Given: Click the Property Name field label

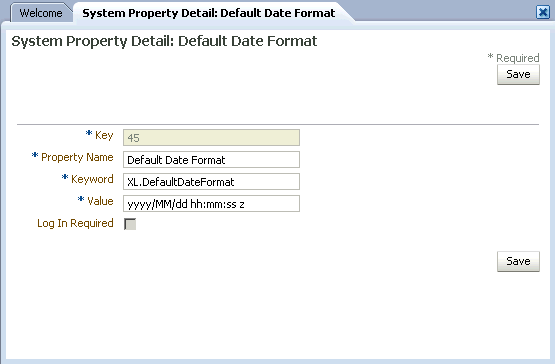Looking at the screenshot, I should pos(77,157).
